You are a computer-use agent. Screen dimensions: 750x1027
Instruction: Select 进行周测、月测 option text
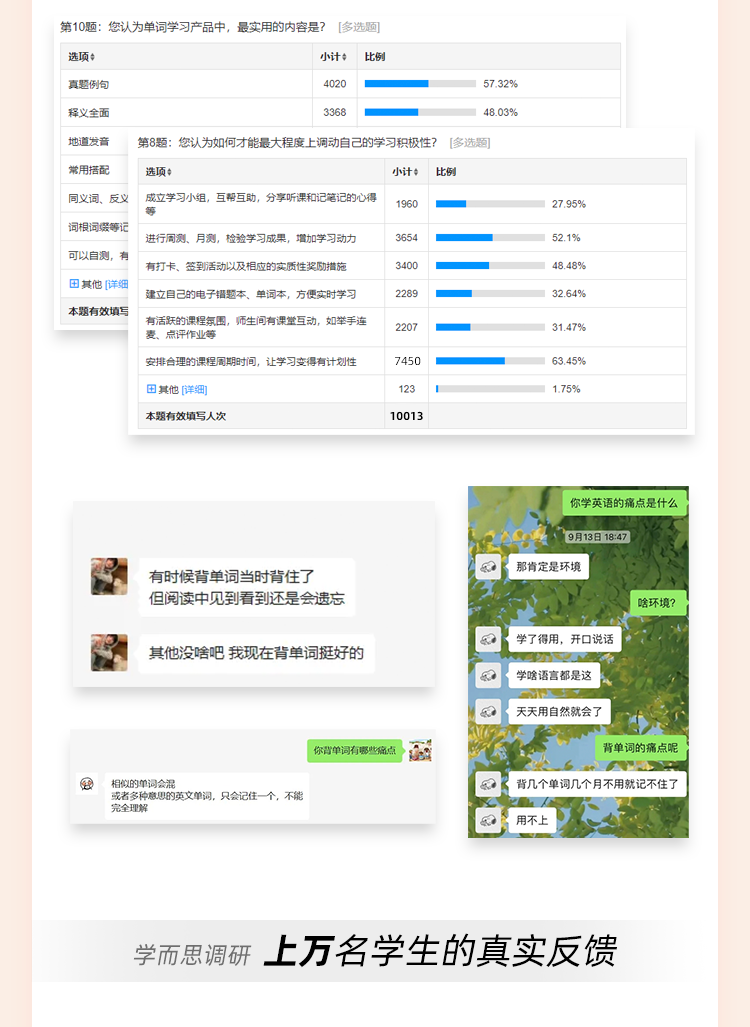(x=251, y=238)
